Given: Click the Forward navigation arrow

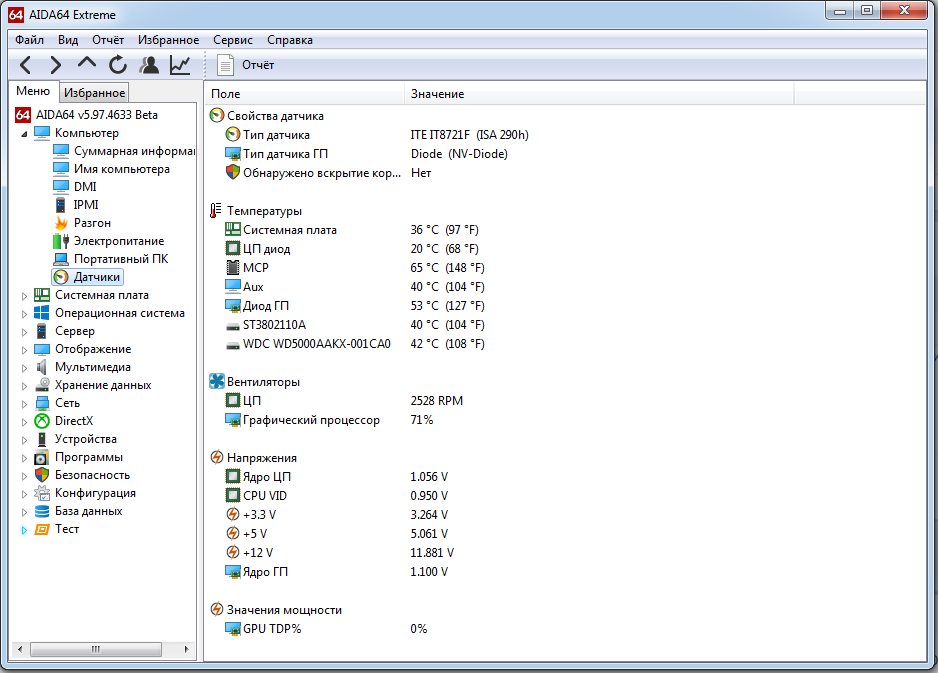Looking at the screenshot, I should 56,65.
